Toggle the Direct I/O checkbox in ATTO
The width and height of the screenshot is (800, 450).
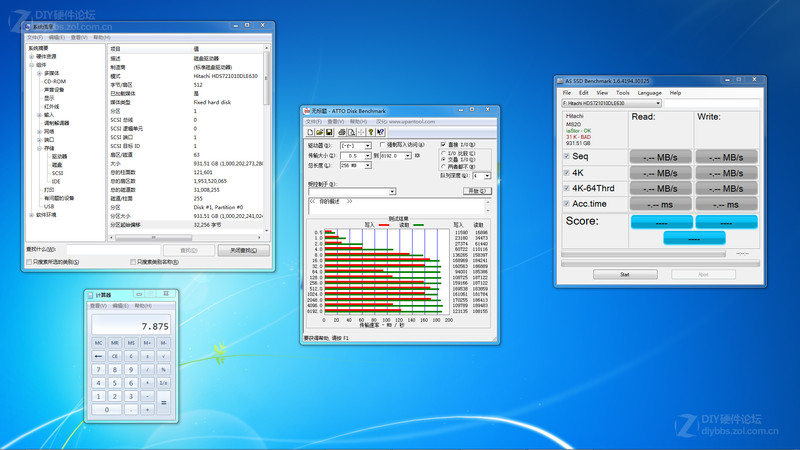(443, 145)
